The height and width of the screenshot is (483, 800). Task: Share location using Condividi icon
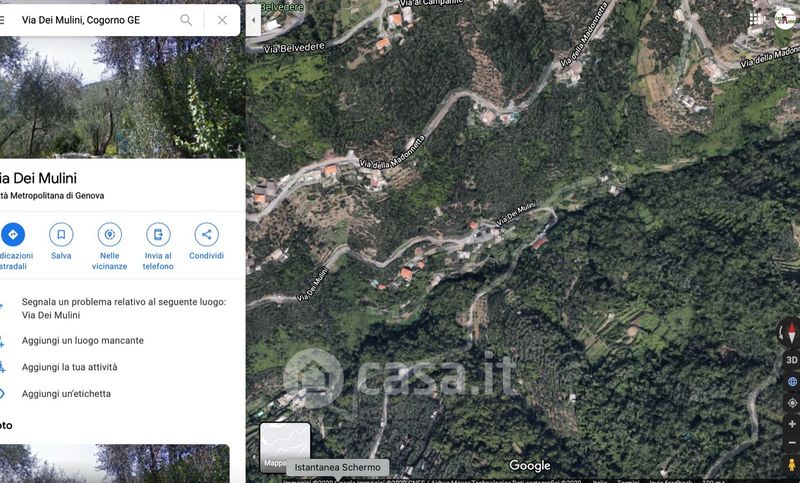206,235
